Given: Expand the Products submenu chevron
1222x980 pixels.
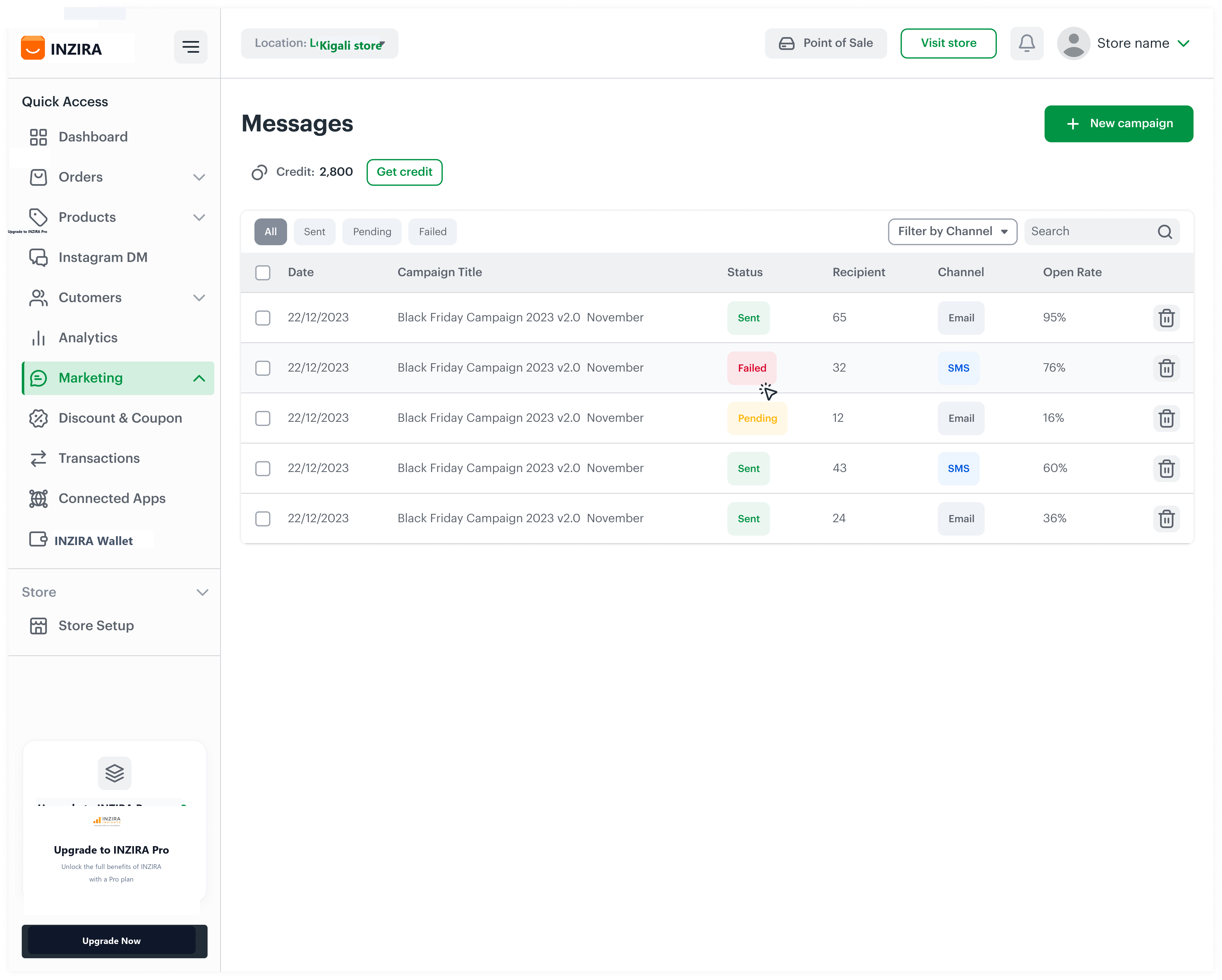Looking at the screenshot, I should point(199,218).
